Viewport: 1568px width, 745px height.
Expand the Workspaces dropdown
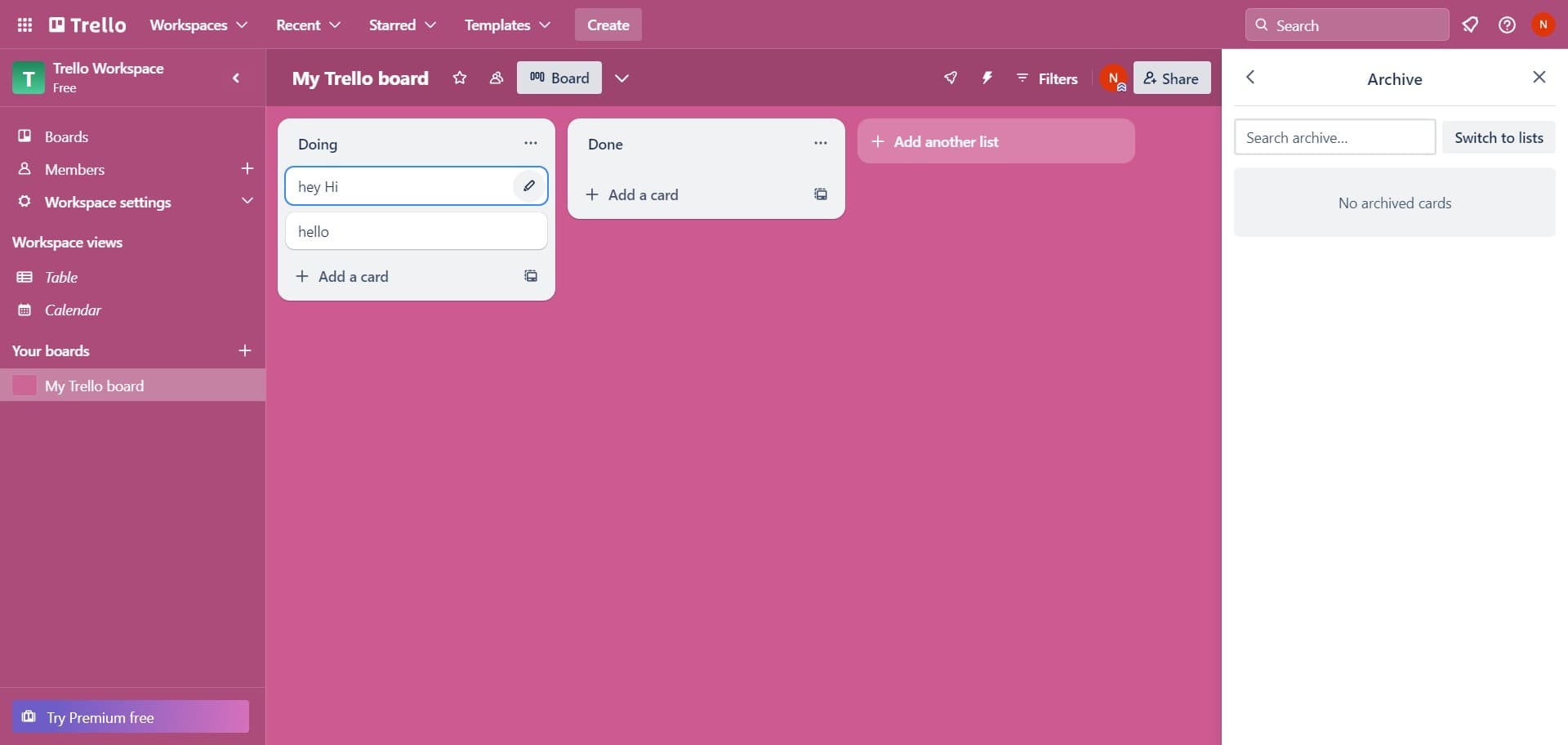[x=198, y=25]
